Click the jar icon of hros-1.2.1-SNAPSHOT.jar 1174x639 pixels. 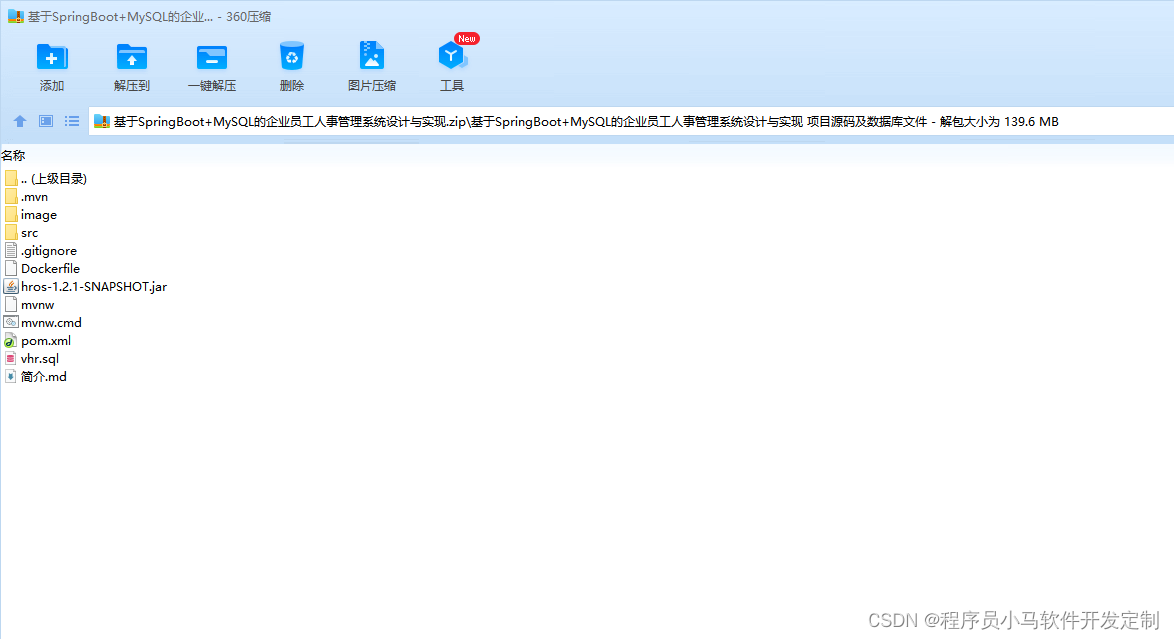coord(10,286)
